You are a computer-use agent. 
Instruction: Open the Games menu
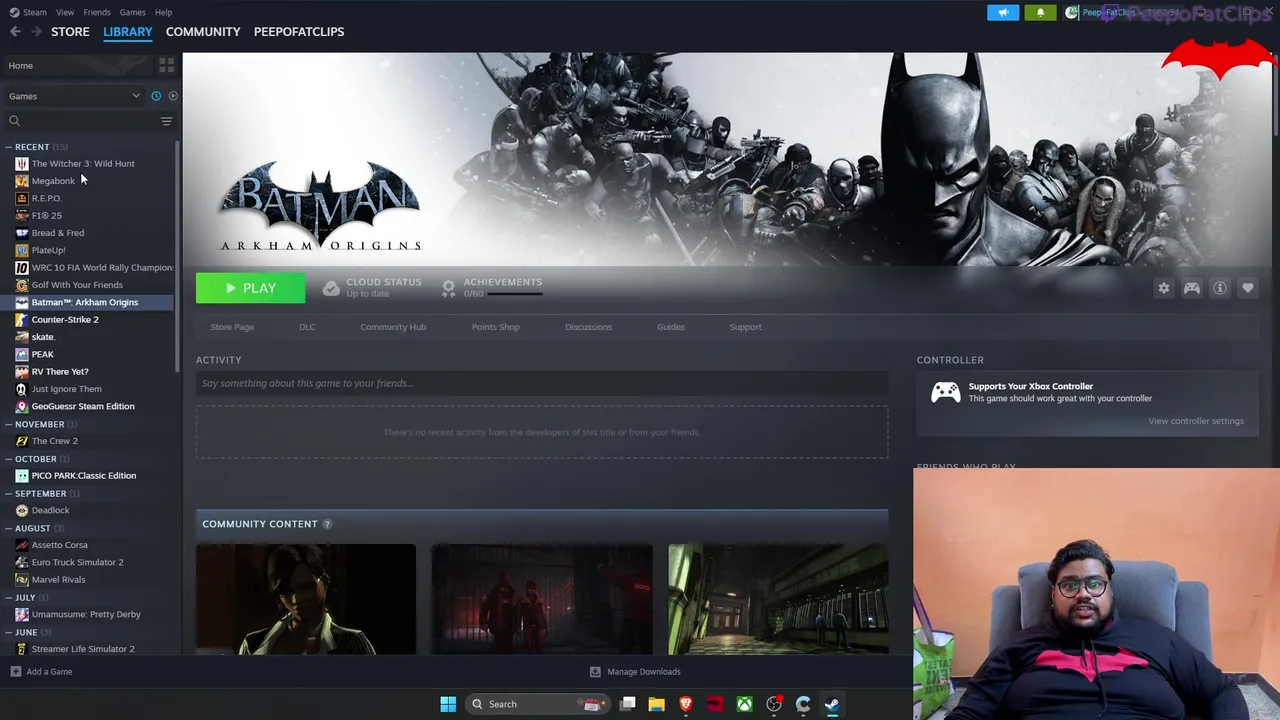point(132,12)
